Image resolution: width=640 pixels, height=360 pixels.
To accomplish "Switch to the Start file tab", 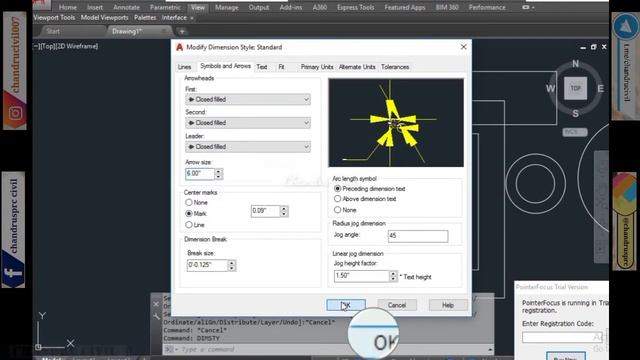I will click(x=53, y=31).
